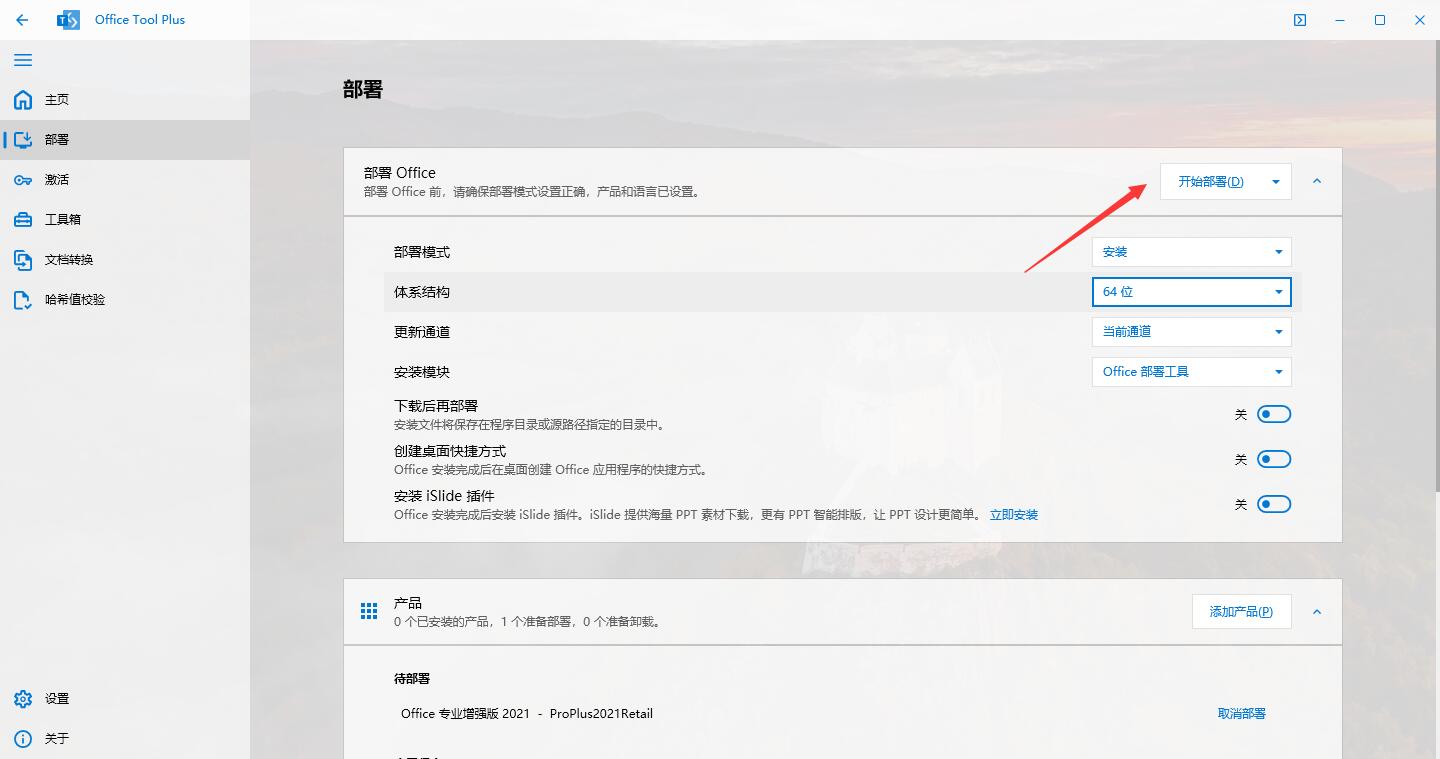This screenshot has width=1440, height=759.
Task: Open 文档转换 page
Action: tap(125, 260)
